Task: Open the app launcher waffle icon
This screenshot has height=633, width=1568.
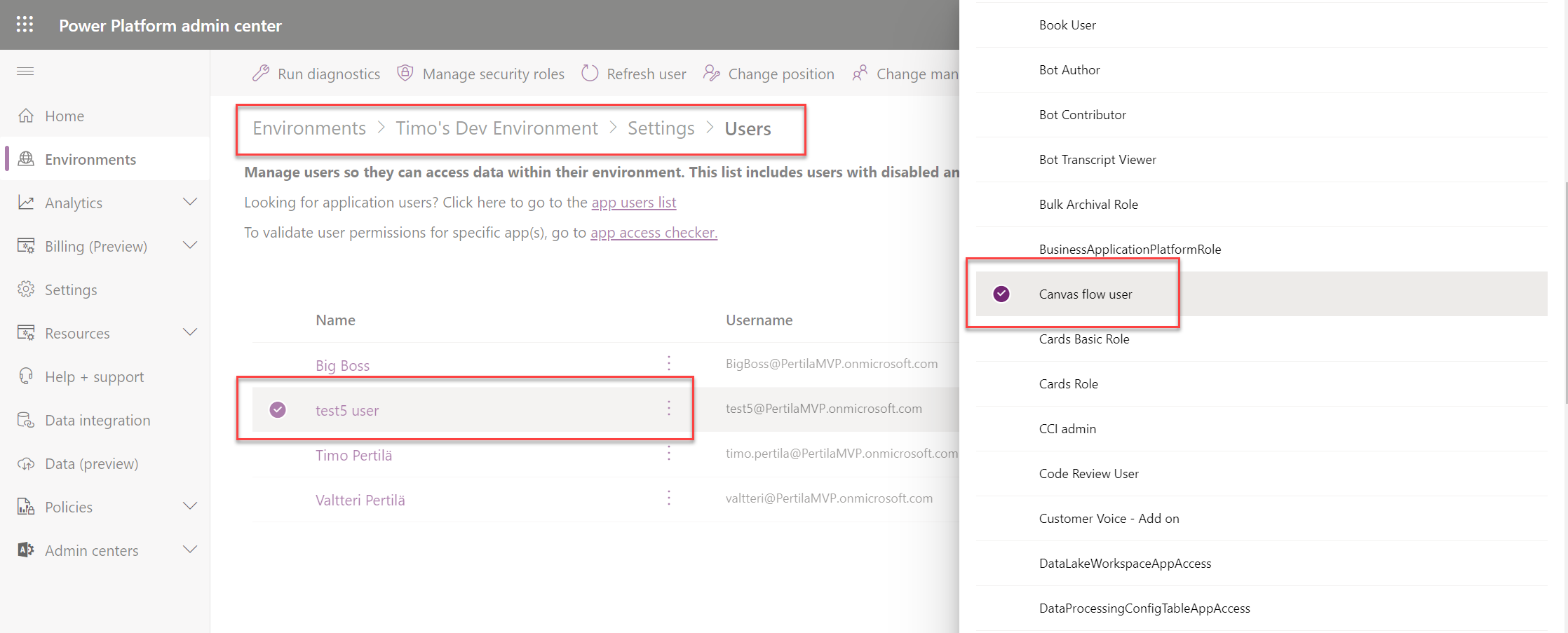Action: 25,25
